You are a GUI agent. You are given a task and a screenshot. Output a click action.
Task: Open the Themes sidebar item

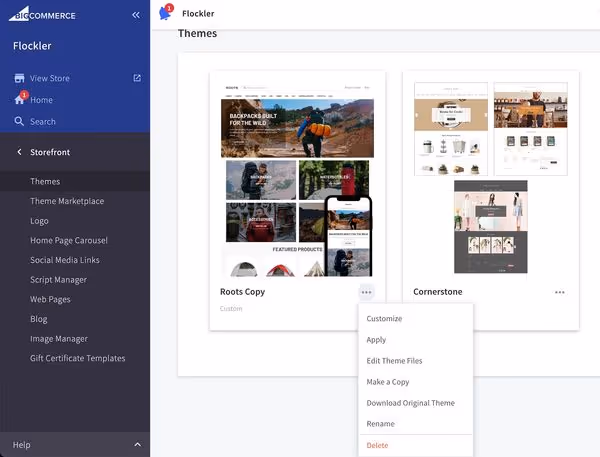75,181
